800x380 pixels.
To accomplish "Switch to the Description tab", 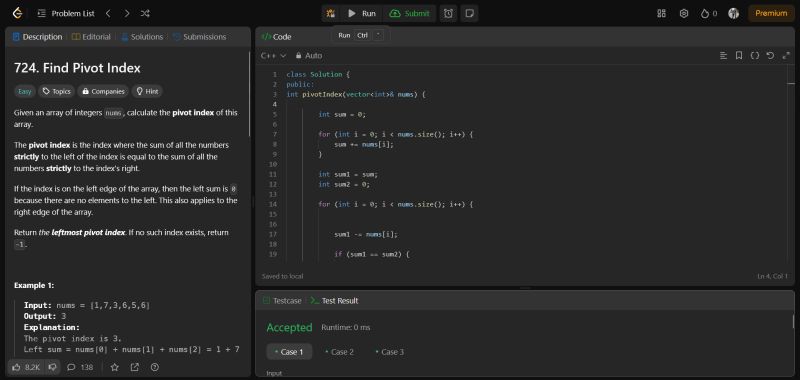I will coord(37,37).
